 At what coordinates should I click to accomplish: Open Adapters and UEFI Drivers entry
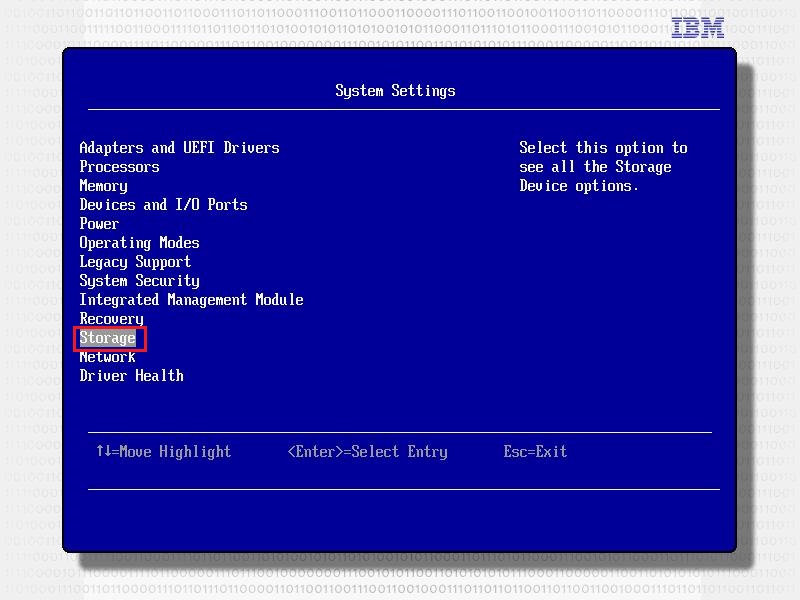click(x=179, y=148)
